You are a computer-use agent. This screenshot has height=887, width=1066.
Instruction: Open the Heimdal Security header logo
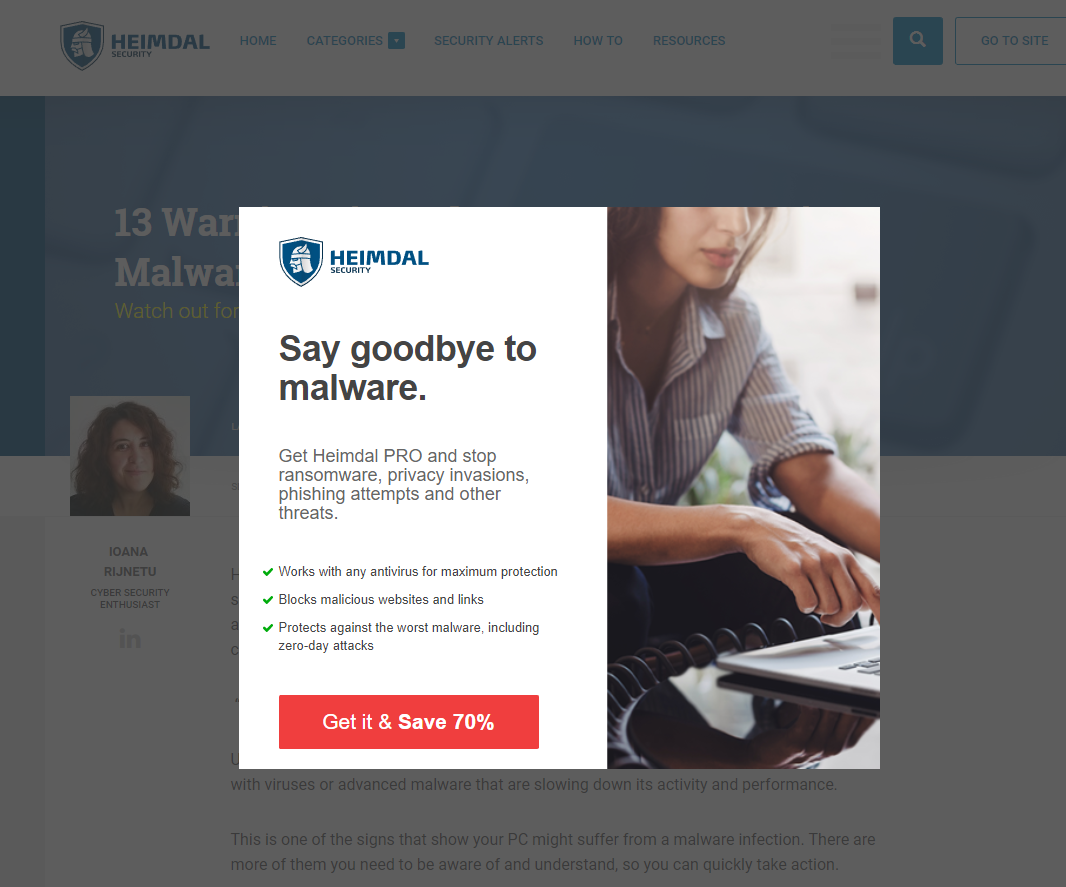tap(135, 45)
